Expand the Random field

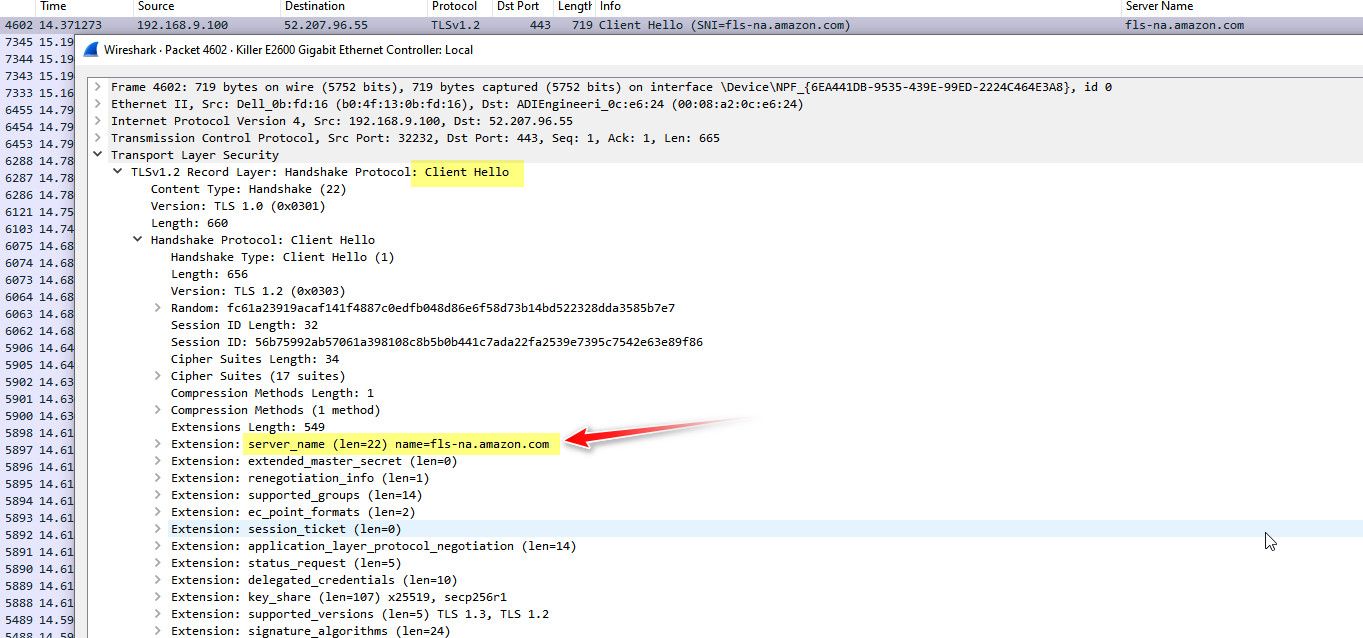[157, 308]
